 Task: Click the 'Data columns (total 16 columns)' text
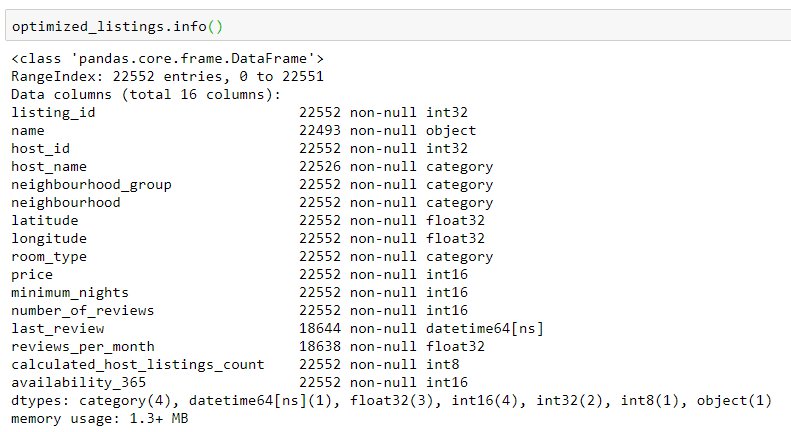tap(146, 94)
